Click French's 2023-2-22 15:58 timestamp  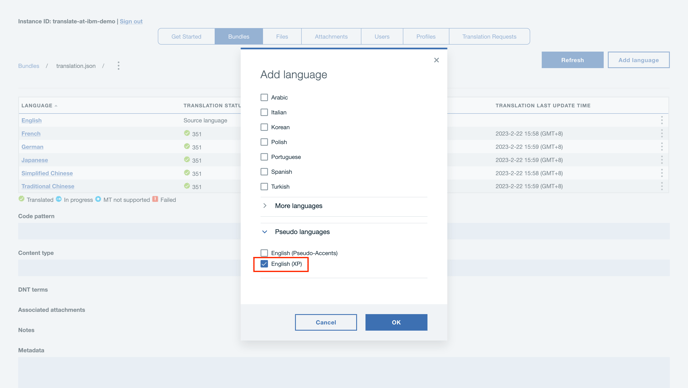(529, 133)
